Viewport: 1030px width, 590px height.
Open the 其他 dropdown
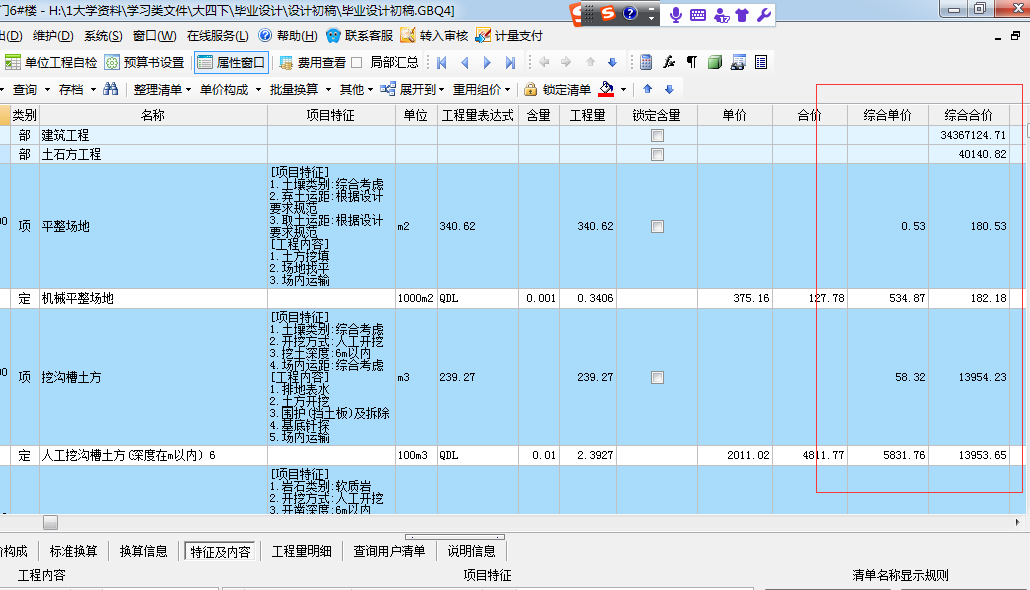pyautogui.click(x=356, y=89)
